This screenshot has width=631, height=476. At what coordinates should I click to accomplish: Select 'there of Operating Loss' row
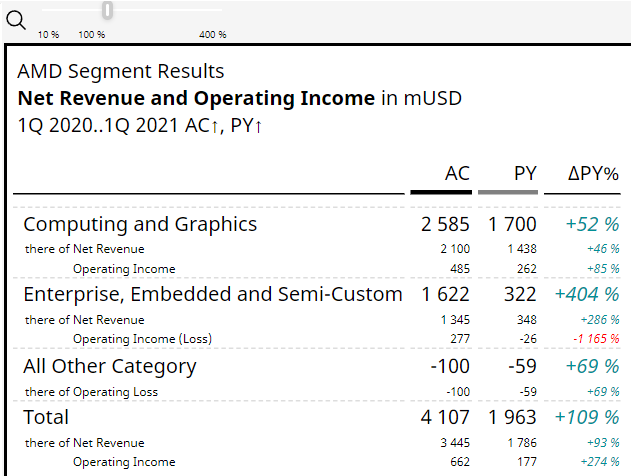point(91,392)
